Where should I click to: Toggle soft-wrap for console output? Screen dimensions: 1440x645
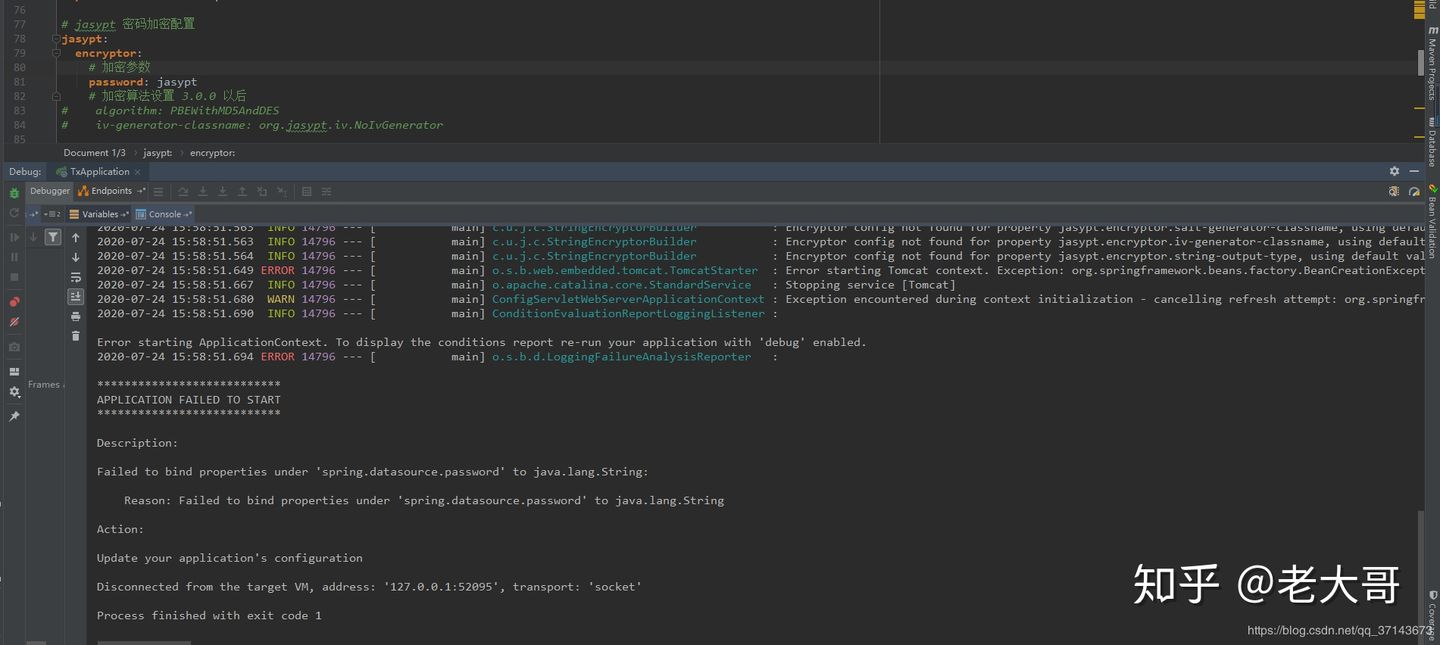point(75,277)
